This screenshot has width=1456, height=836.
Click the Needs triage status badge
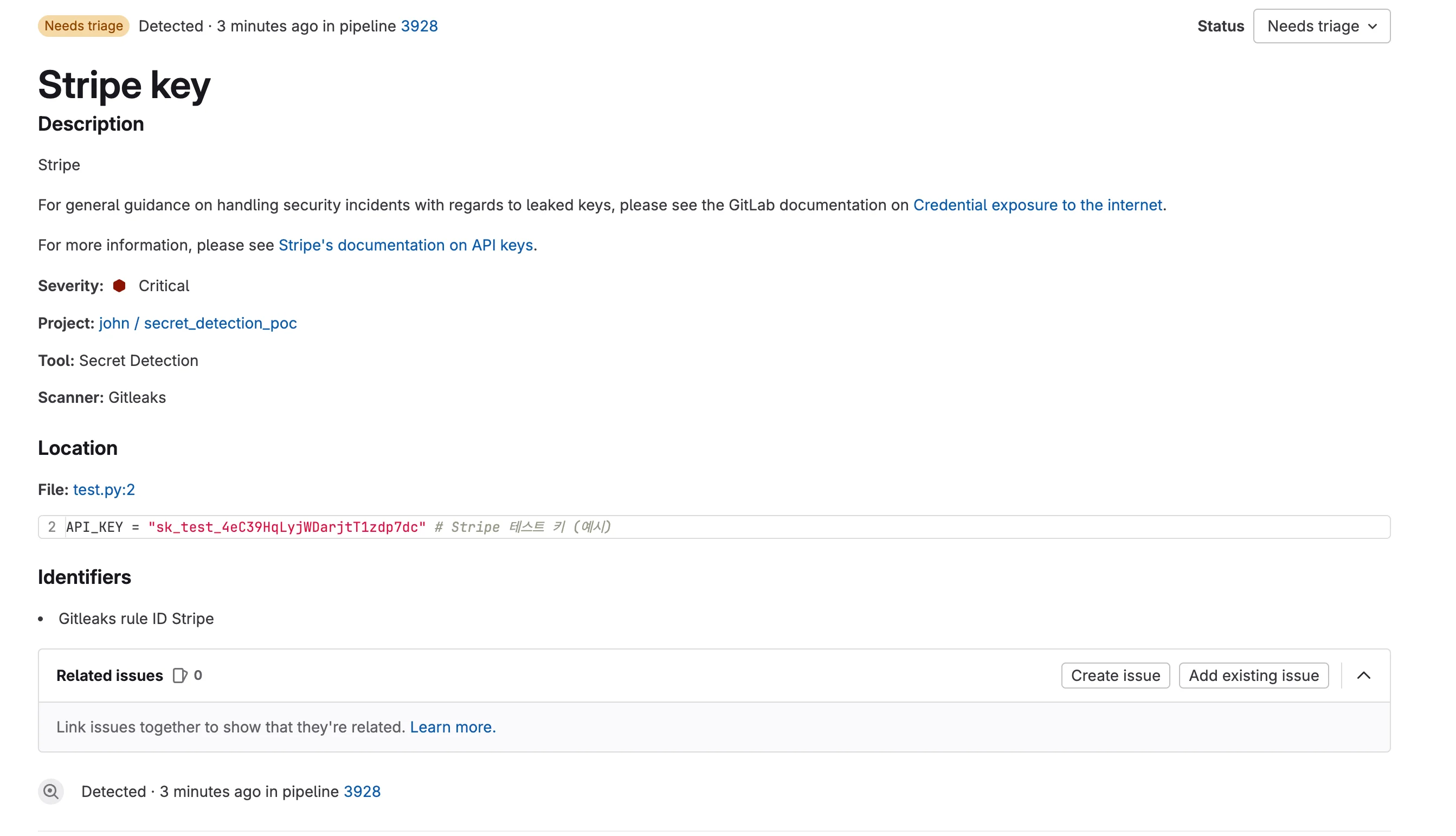point(84,27)
